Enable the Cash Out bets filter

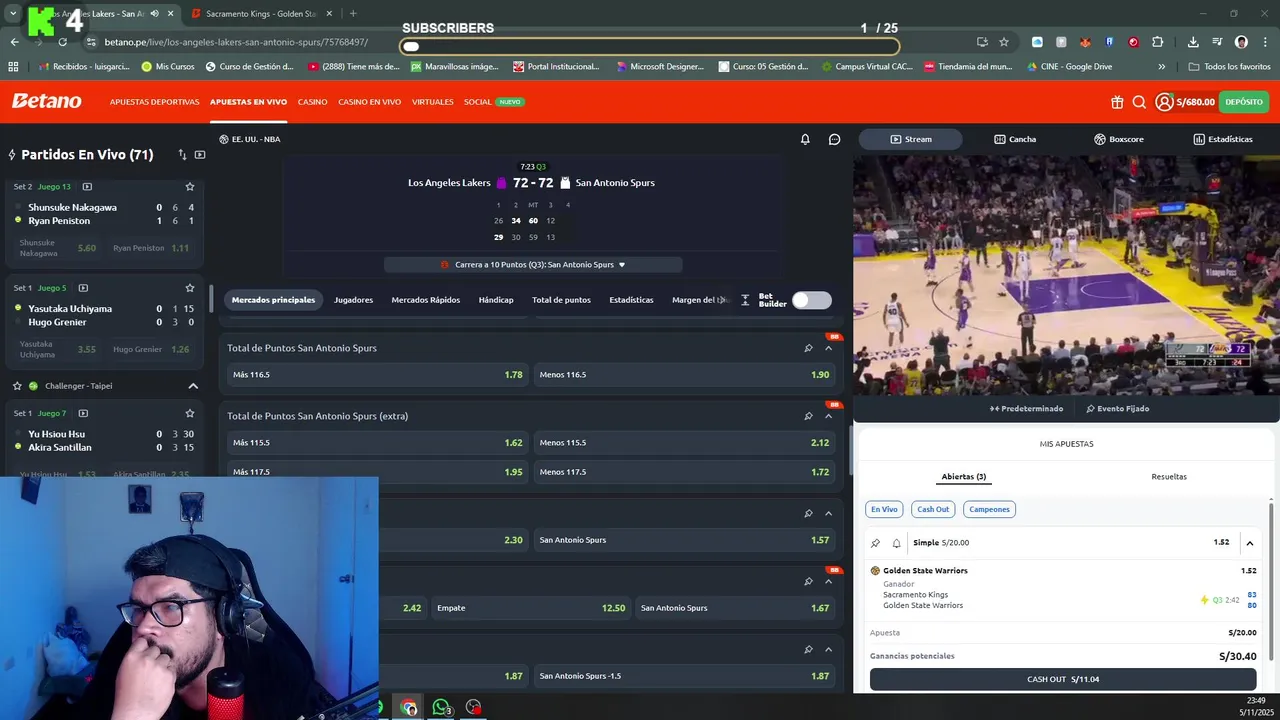pyautogui.click(x=933, y=509)
